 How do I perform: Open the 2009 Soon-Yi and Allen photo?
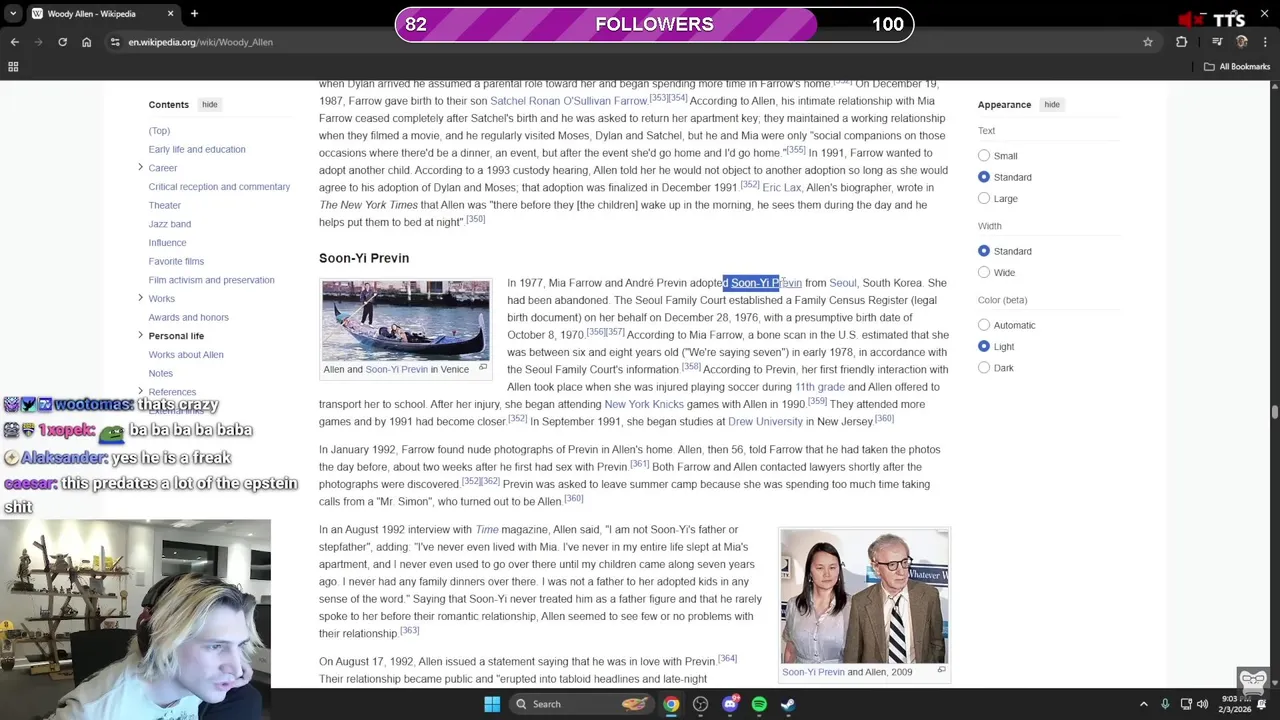coord(864,596)
